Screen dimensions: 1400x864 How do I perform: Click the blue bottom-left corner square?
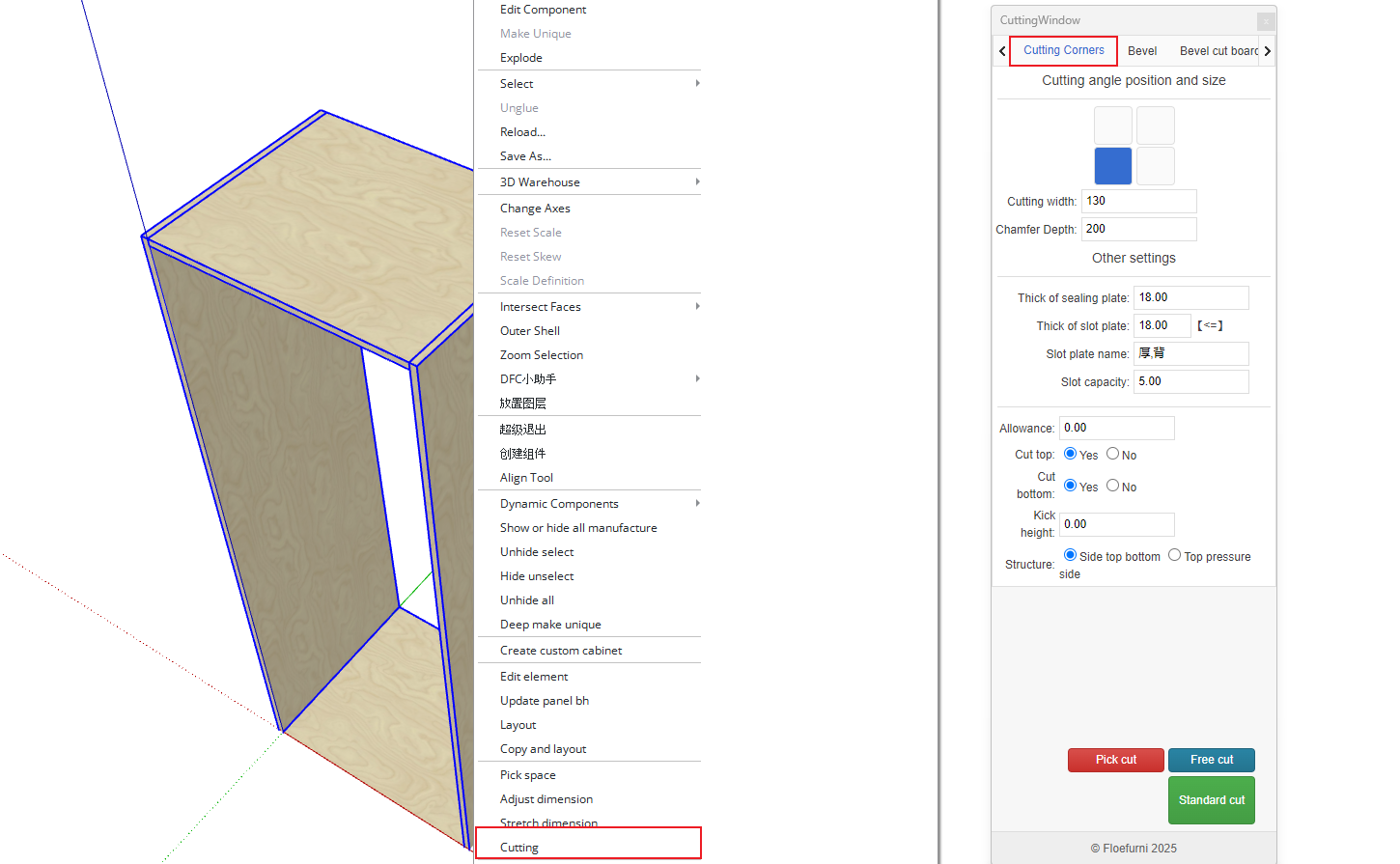tap(1112, 166)
